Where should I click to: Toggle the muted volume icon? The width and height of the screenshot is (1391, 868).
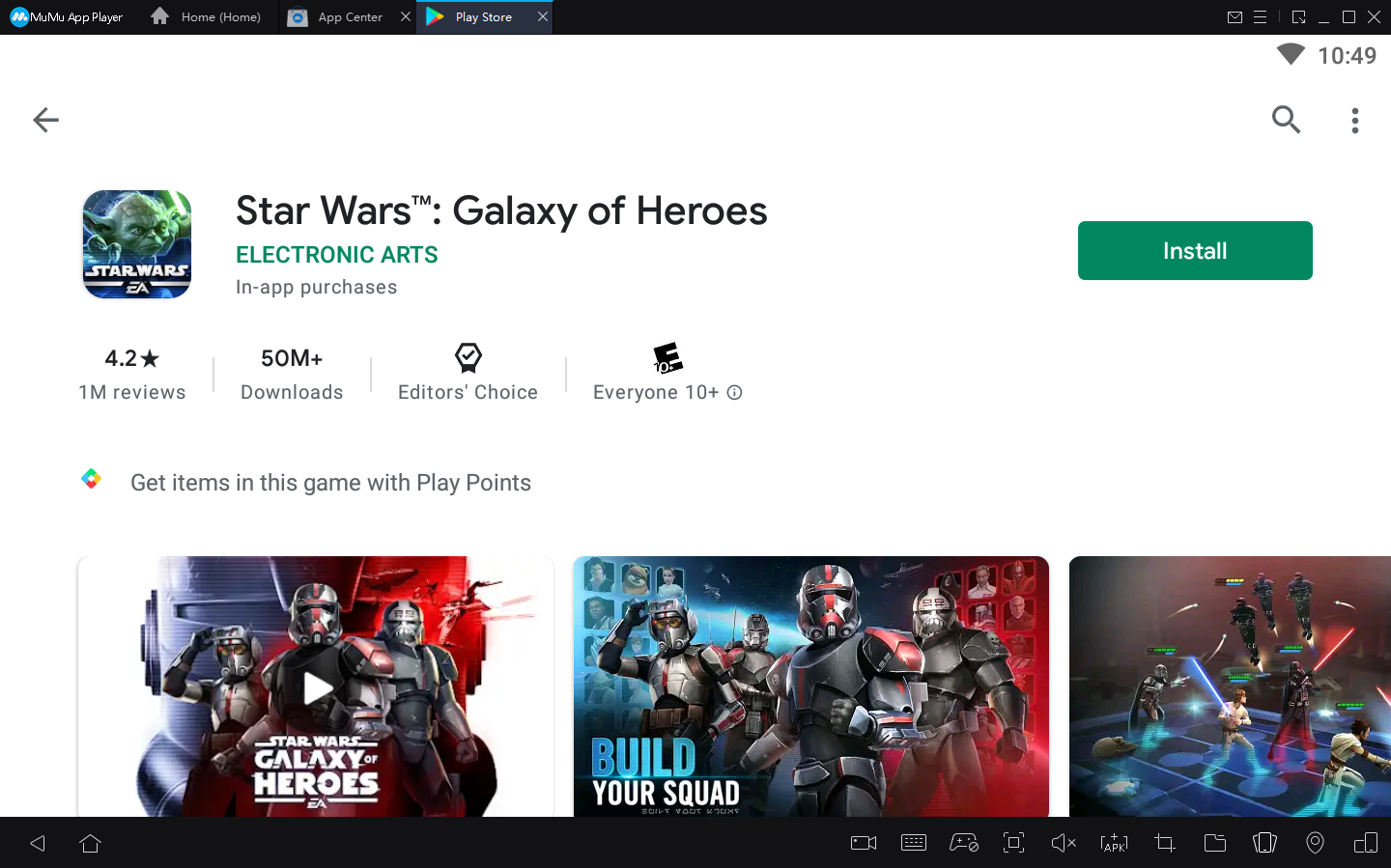[x=1064, y=844]
